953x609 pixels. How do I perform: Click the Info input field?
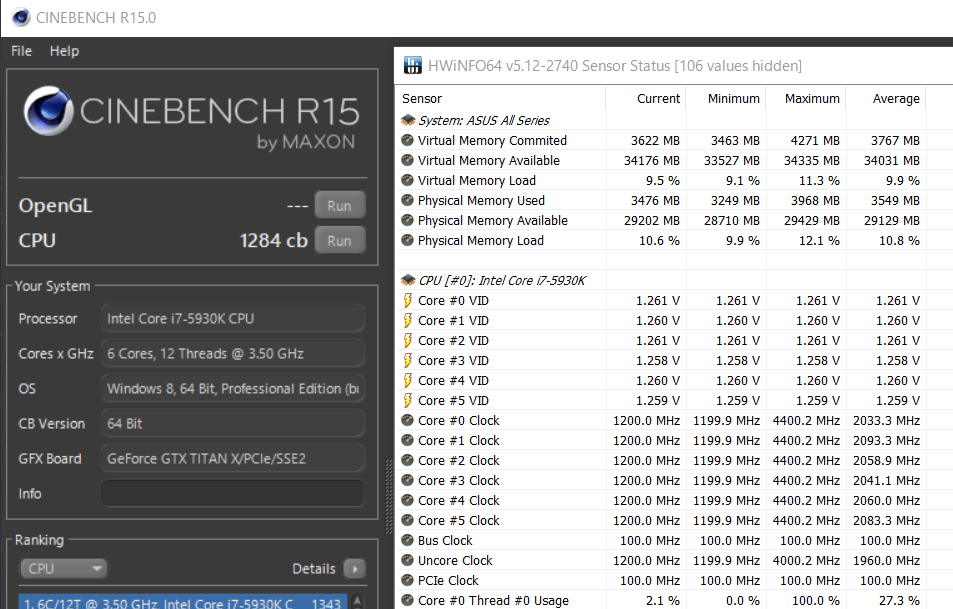pos(233,494)
